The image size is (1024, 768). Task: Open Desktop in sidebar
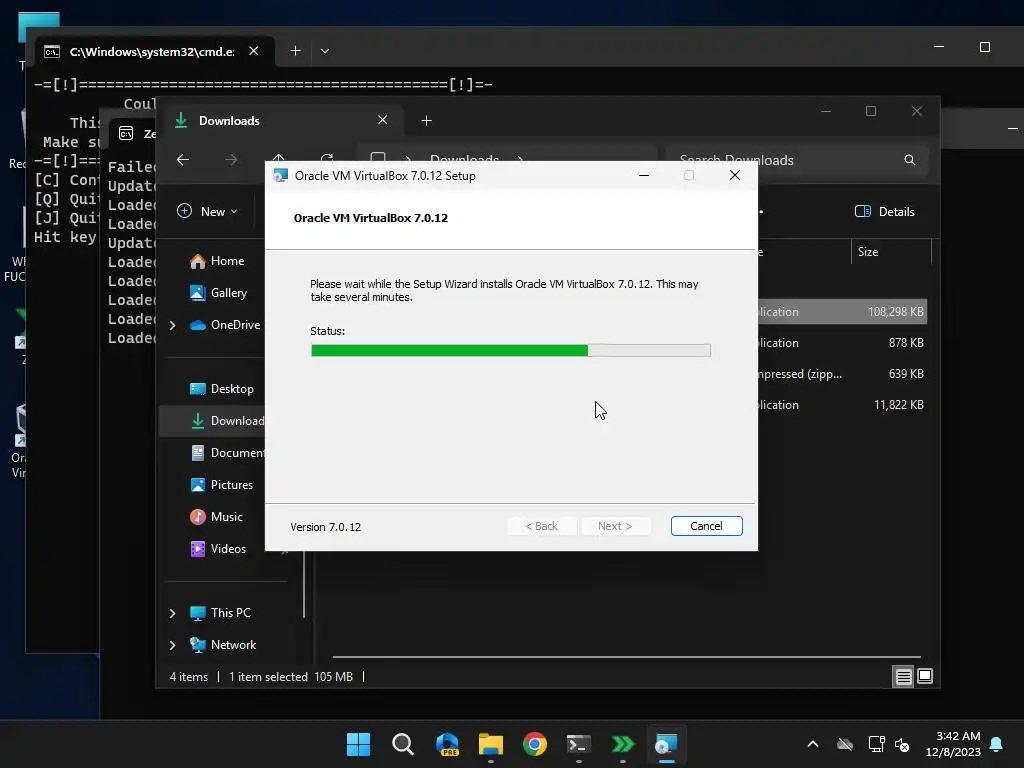tap(221, 389)
